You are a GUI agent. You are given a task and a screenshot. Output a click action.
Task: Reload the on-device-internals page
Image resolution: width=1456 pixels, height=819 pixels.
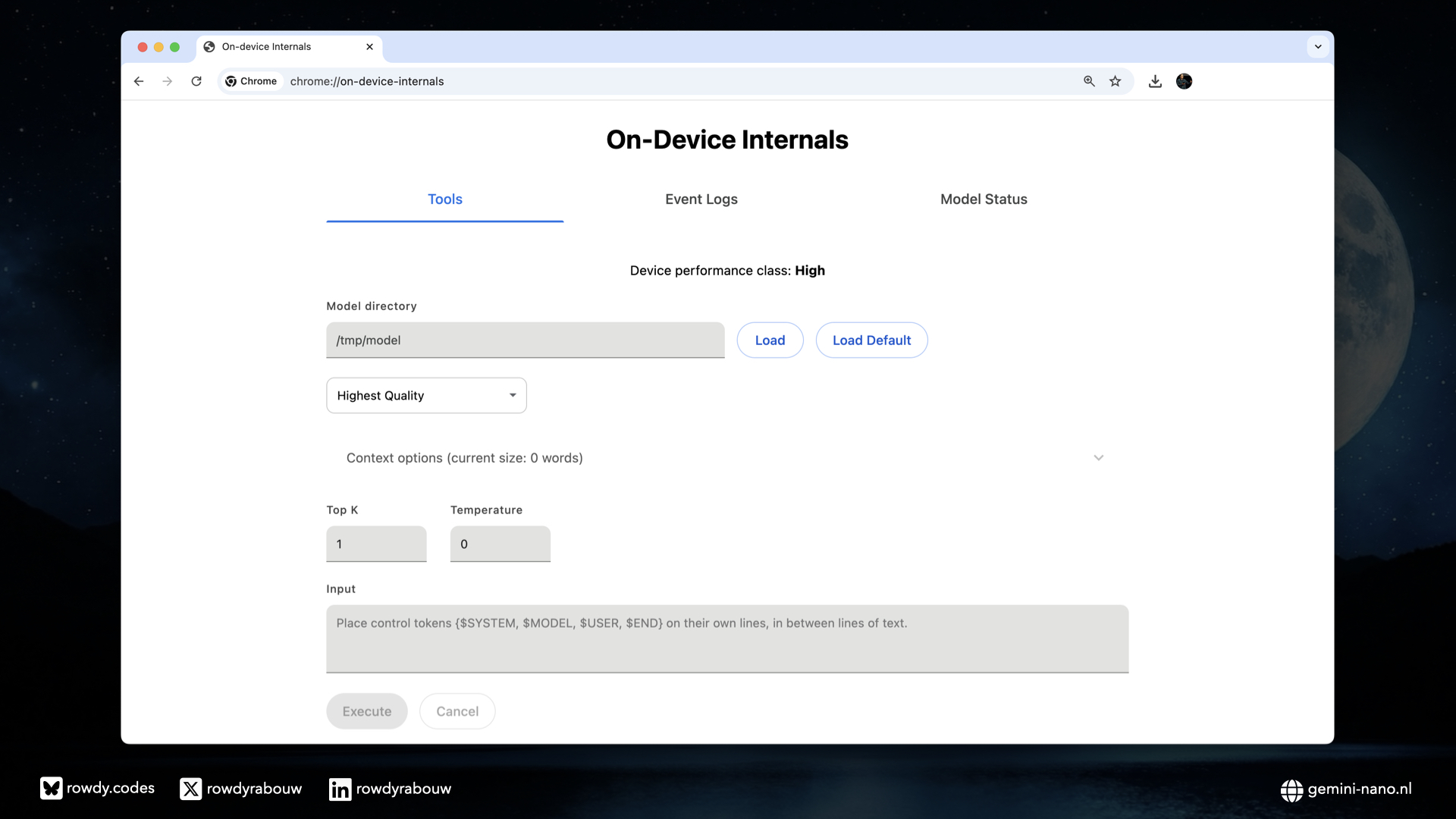[196, 81]
